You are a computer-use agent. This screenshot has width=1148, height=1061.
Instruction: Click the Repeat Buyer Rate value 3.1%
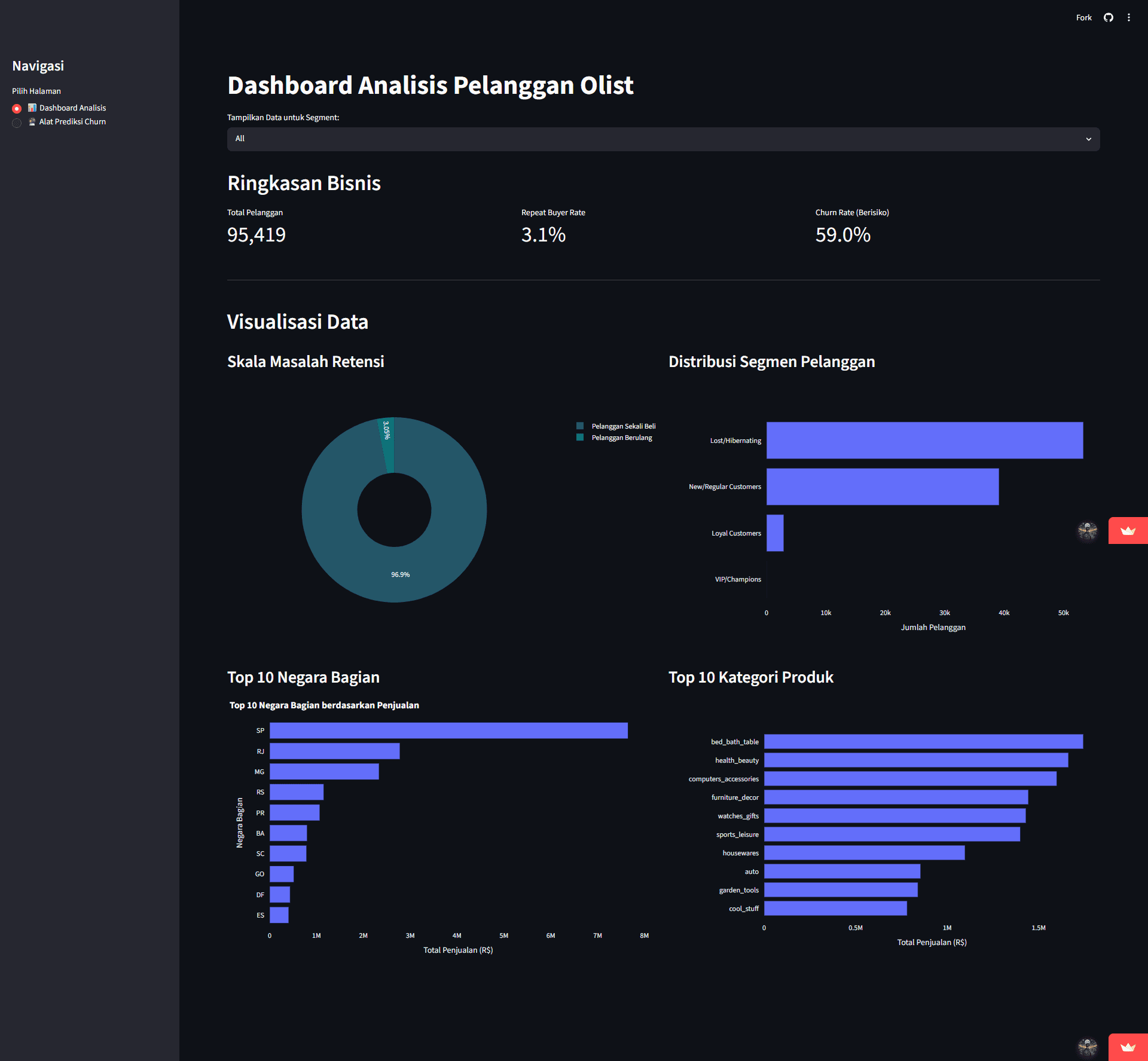[544, 235]
